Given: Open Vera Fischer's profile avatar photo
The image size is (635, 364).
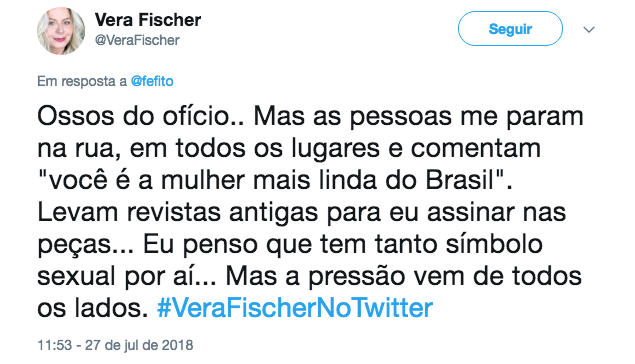Looking at the screenshot, I should point(61,30).
